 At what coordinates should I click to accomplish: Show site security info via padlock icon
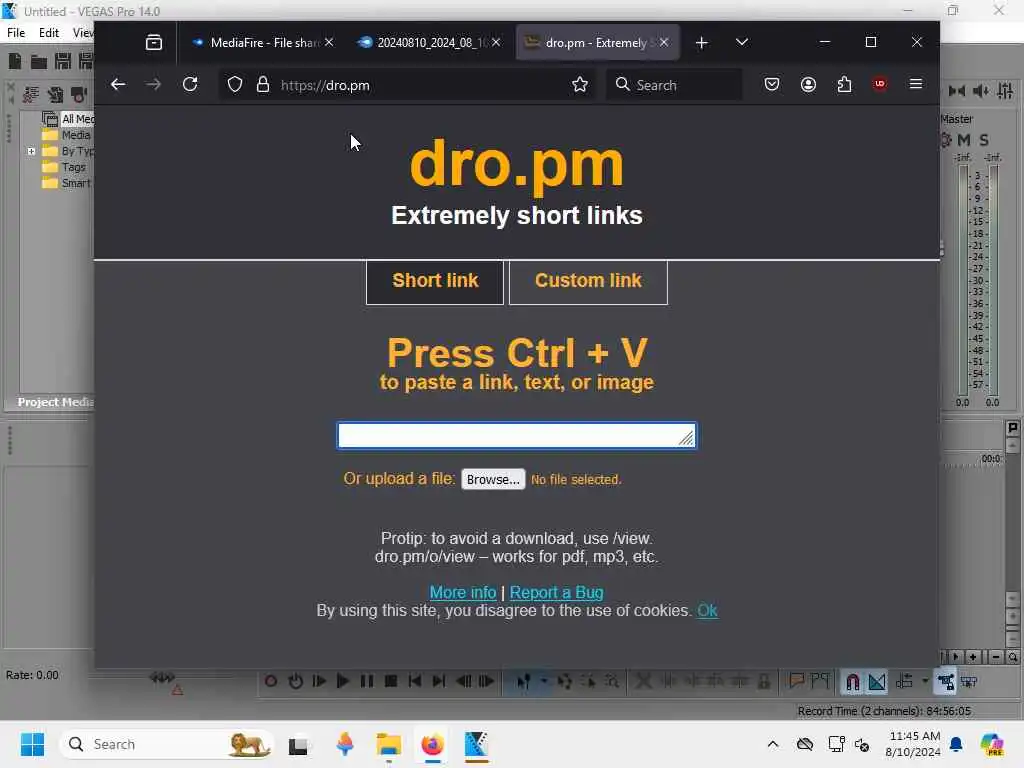263,85
